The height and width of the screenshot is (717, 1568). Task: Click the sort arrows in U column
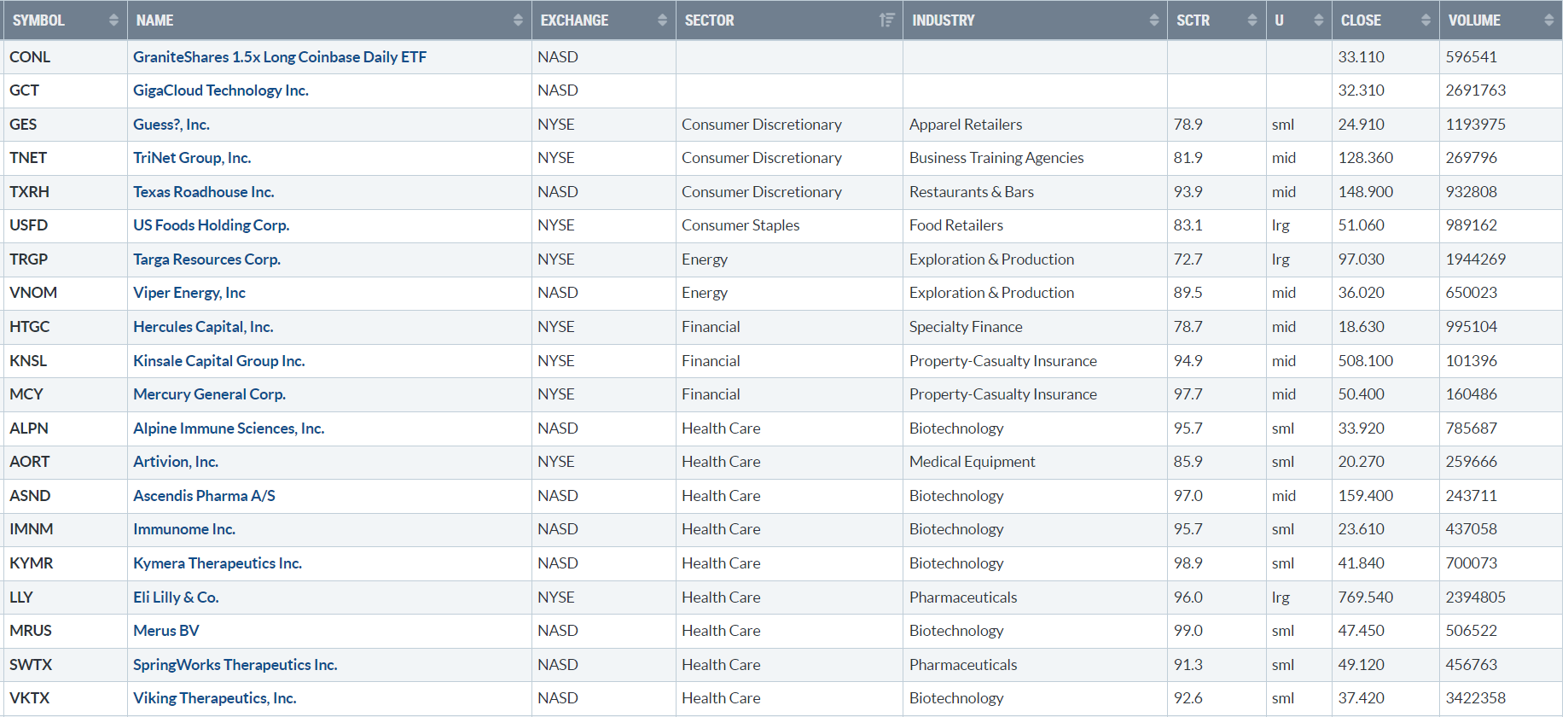(1318, 20)
